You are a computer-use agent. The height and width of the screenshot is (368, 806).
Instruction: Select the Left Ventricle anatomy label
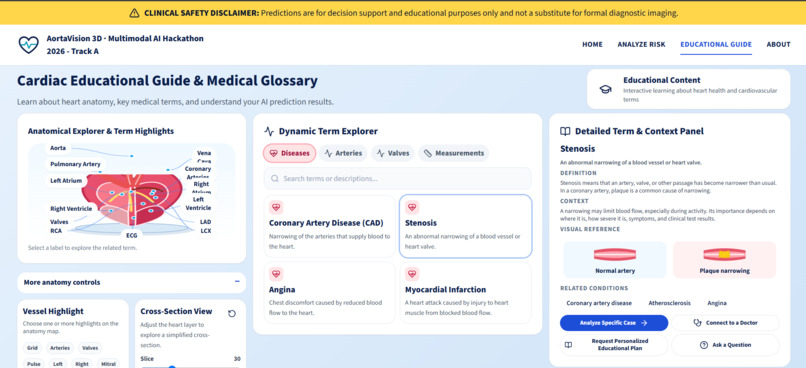pos(198,204)
